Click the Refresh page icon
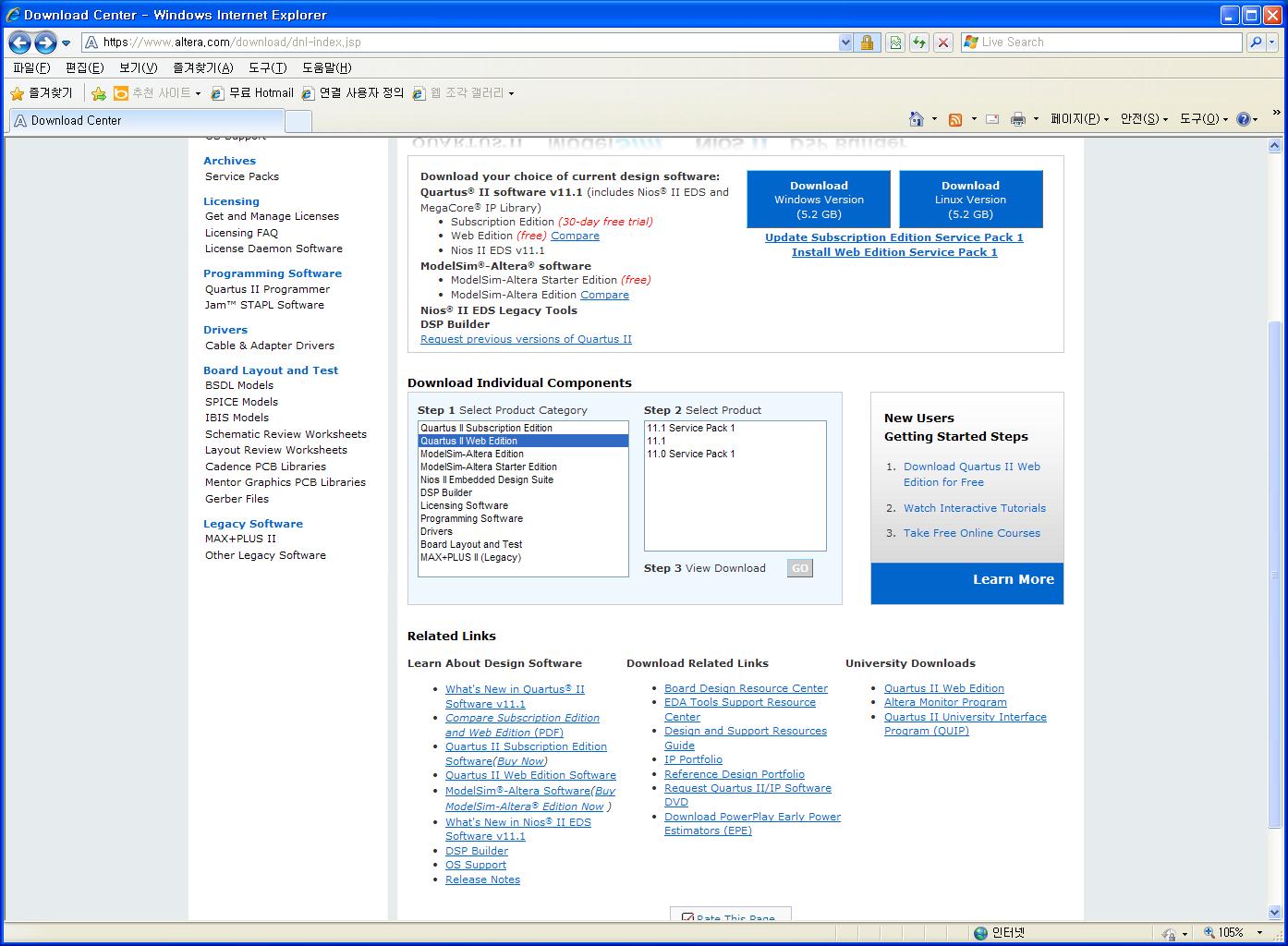The image size is (1288, 946). click(918, 42)
